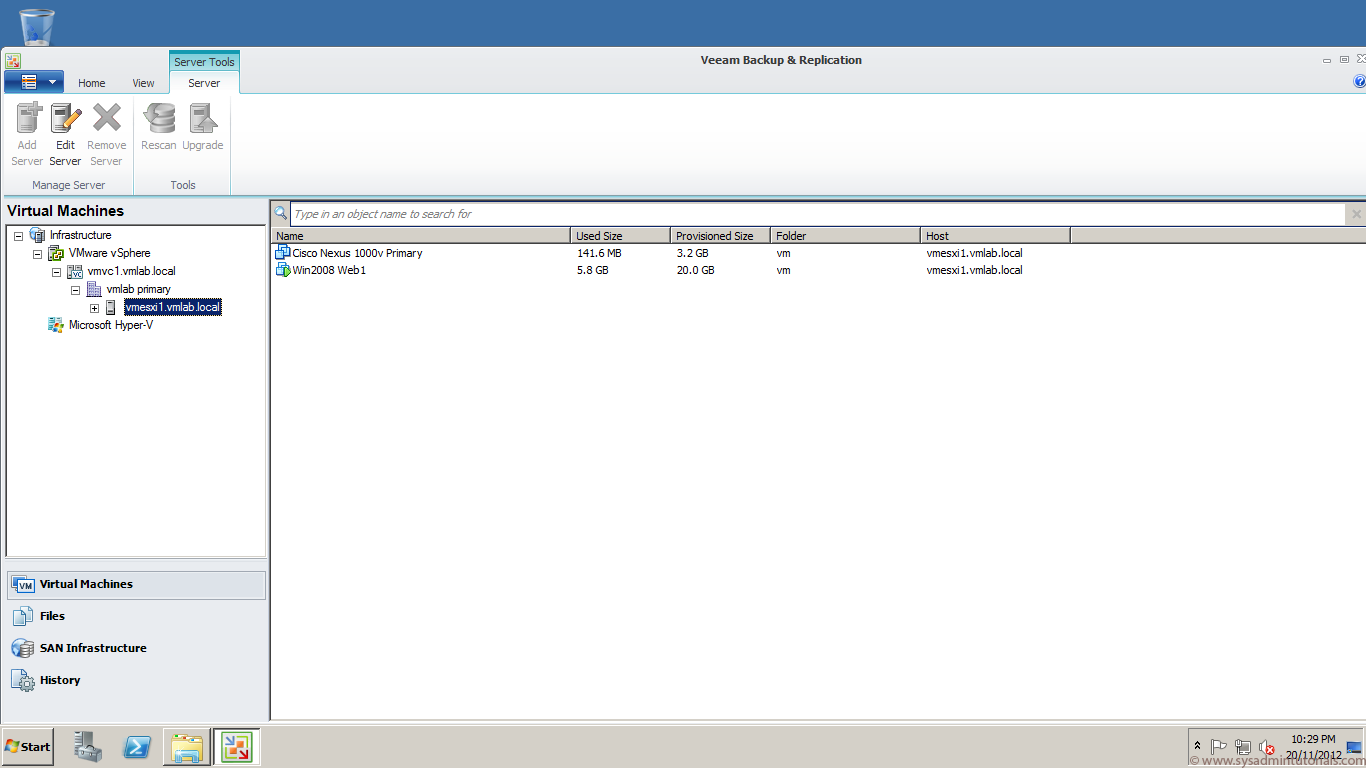Select the Infrastructure tree item
1366x768 pixels.
point(81,235)
